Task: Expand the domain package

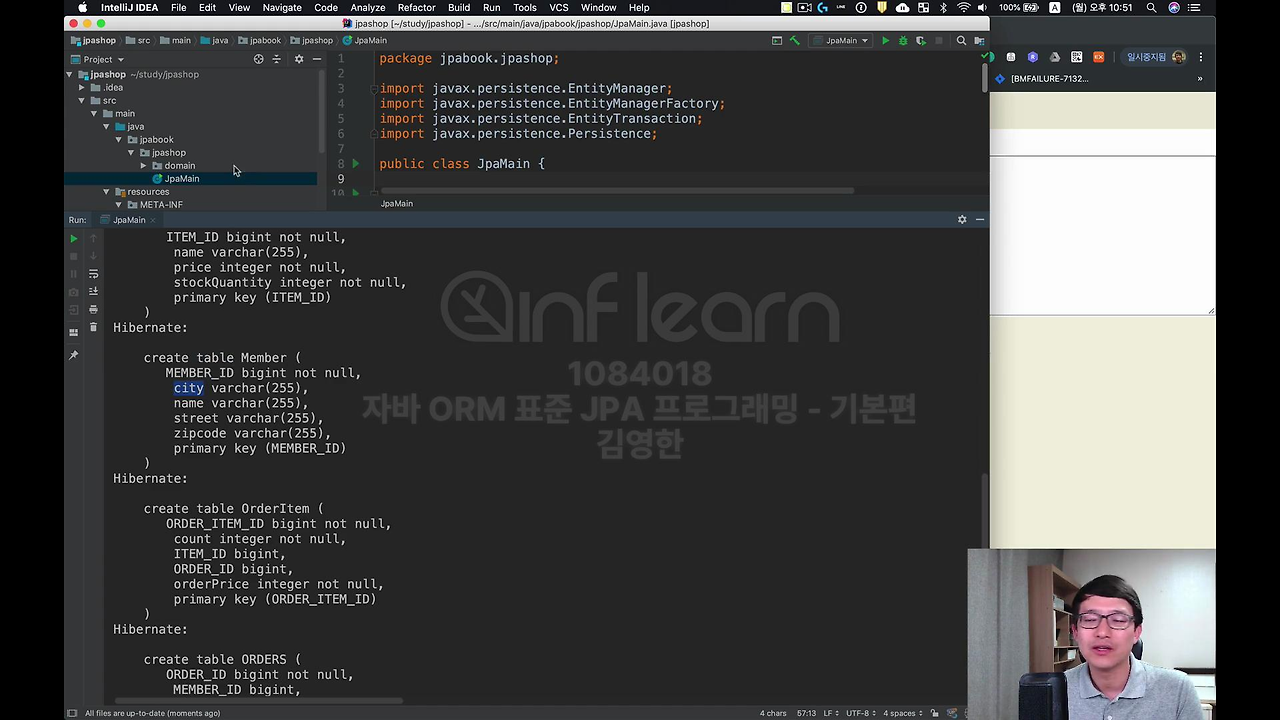Action: (143, 165)
